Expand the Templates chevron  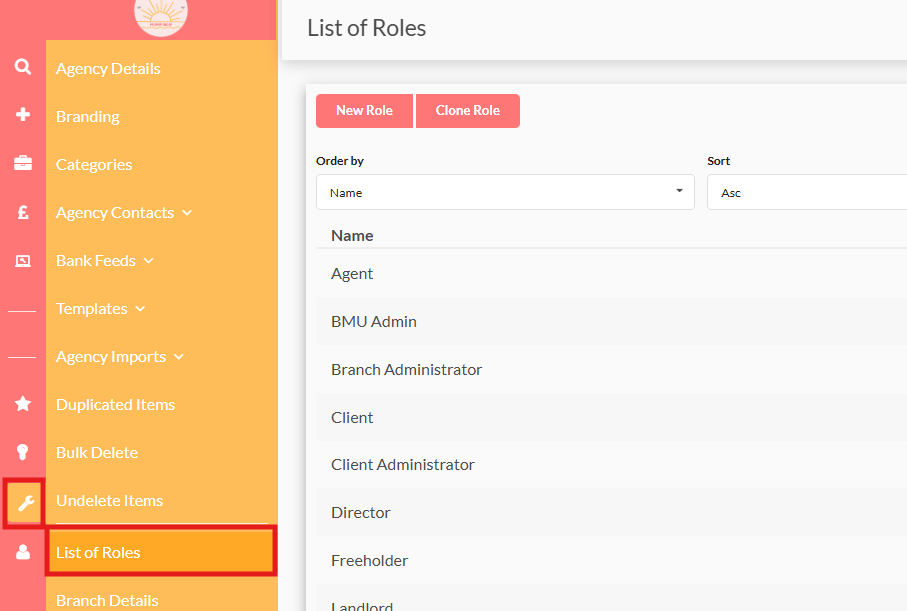point(140,309)
